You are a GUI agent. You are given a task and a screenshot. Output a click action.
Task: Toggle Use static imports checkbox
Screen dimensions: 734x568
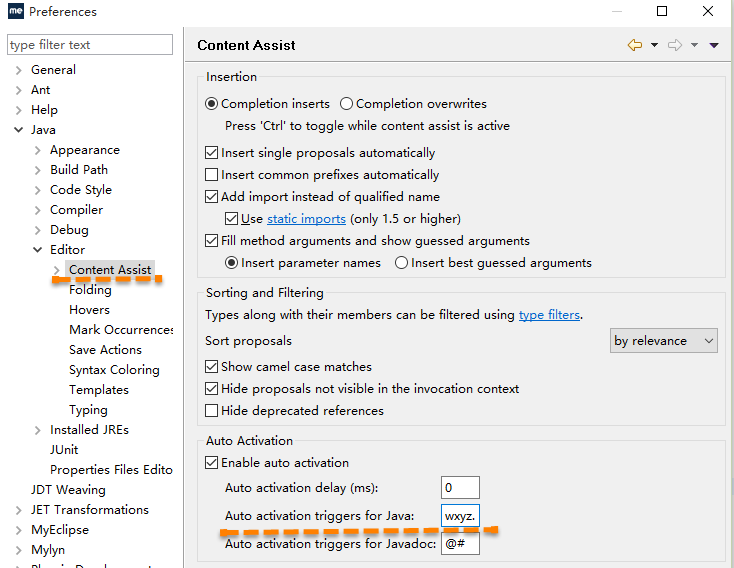[231, 219]
